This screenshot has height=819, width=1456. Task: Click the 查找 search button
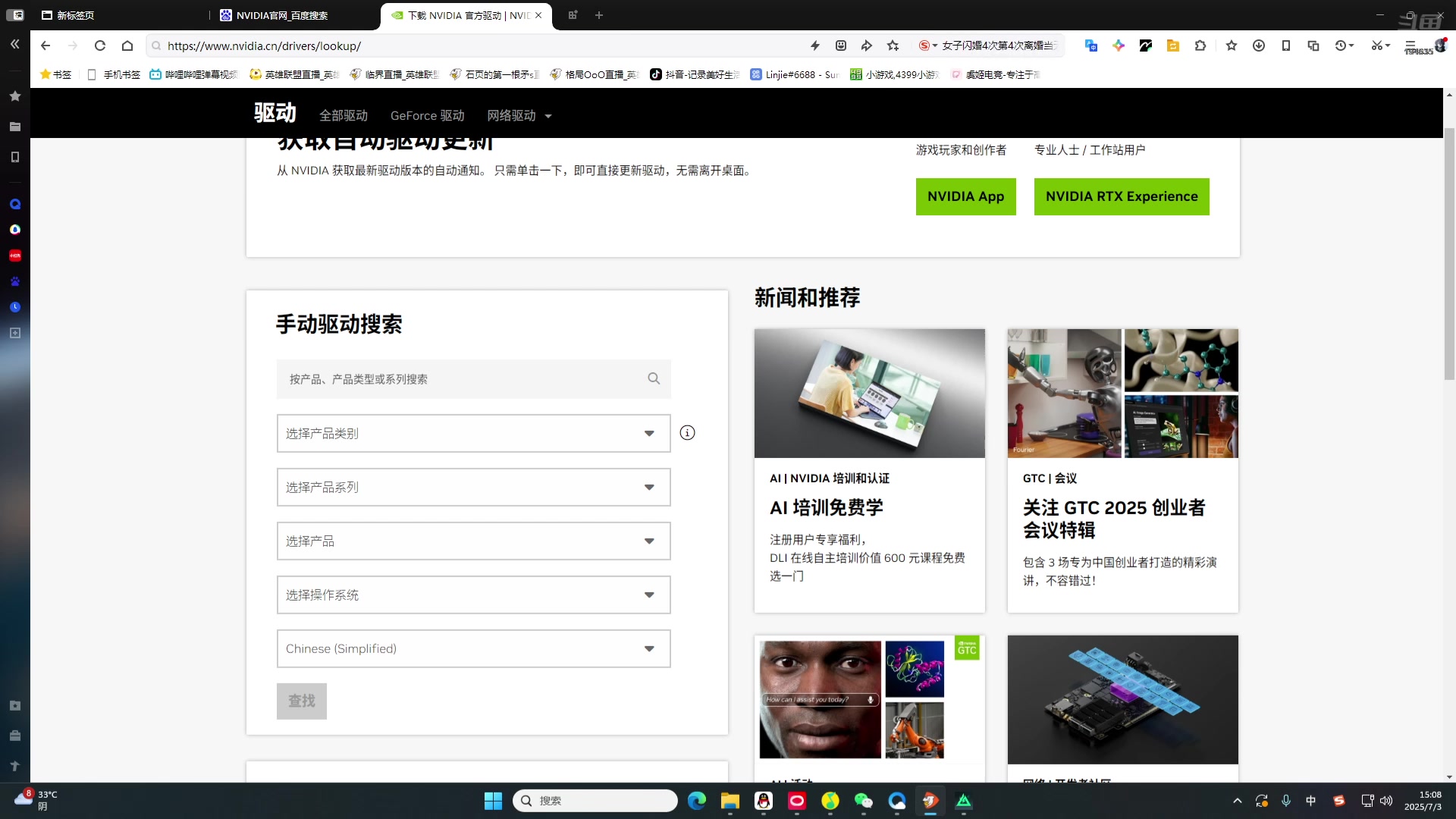click(301, 701)
